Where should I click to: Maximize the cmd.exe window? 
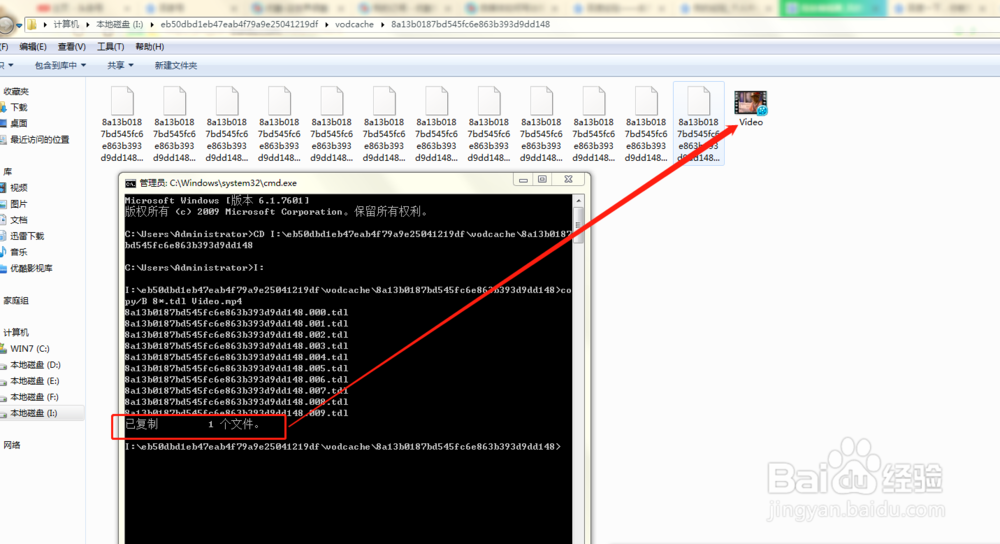point(542,180)
